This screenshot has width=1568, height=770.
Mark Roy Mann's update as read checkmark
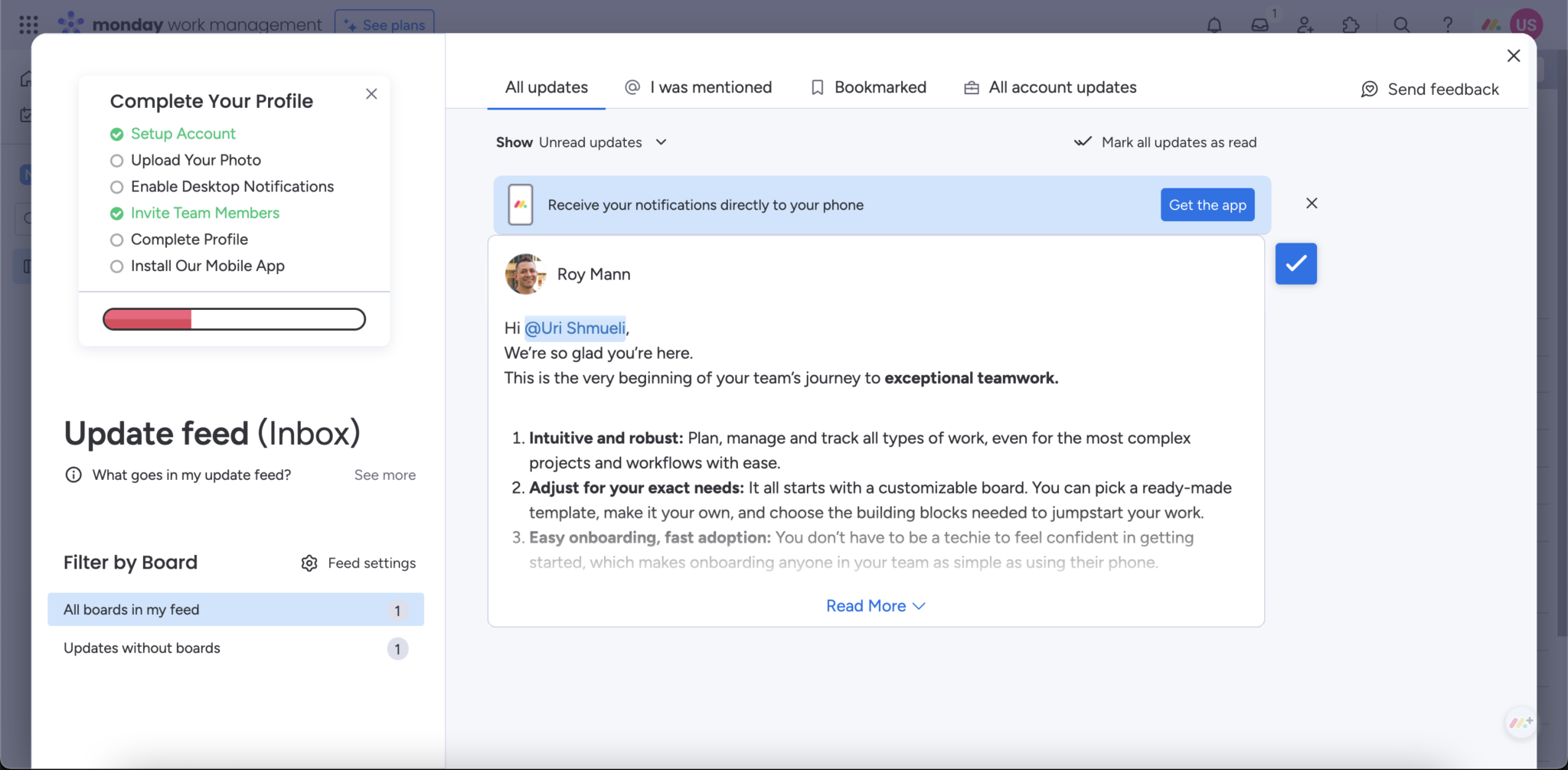coord(1295,263)
